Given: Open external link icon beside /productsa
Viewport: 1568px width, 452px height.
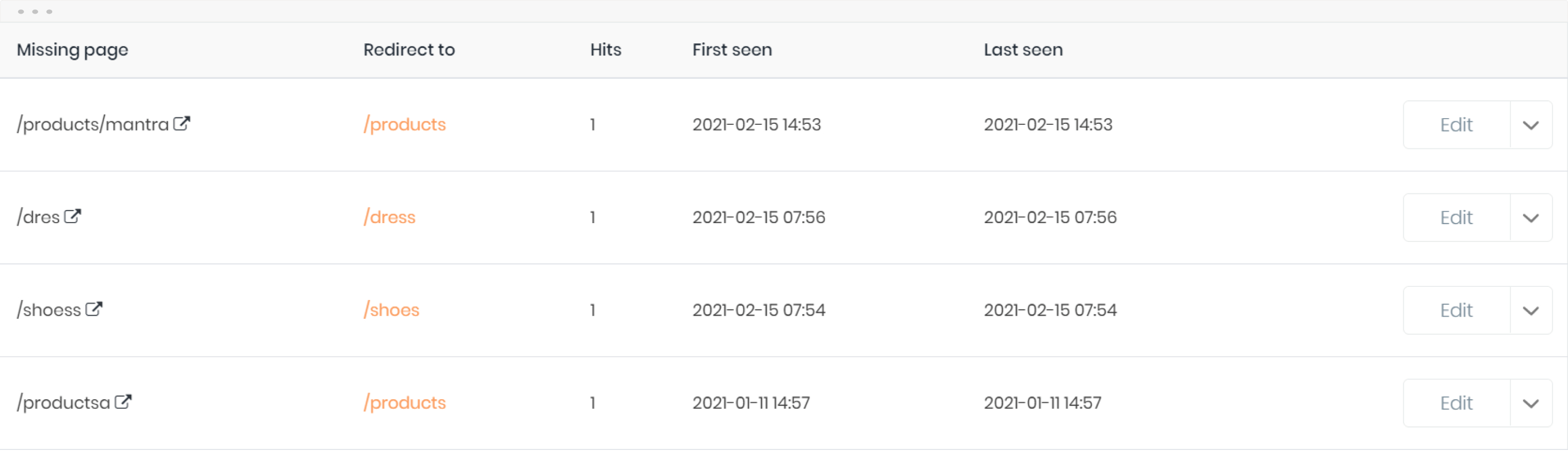Looking at the screenshot, I should 123,402.
